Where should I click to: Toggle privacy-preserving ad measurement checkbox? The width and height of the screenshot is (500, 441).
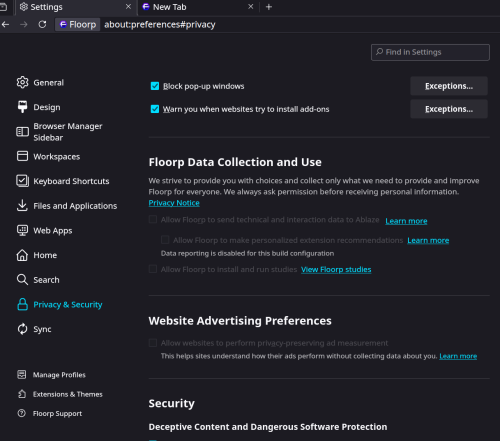point(153,343)
